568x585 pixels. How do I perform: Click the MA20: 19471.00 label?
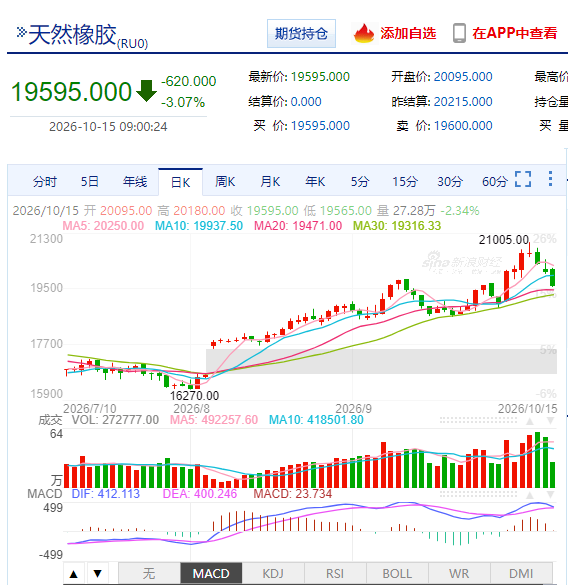(x=298, y=226)
